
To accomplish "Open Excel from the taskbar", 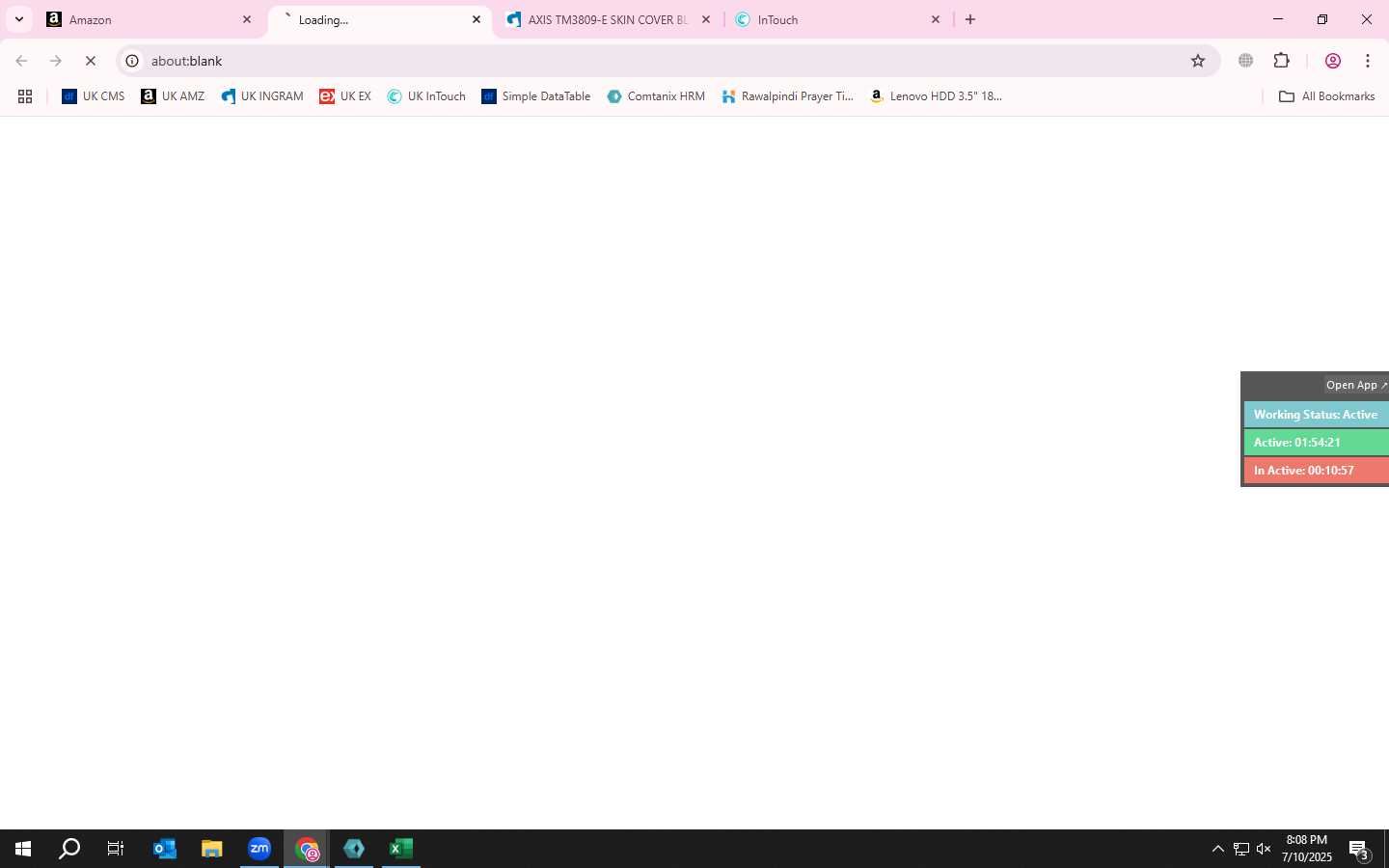I will click(x=401, y=849).
